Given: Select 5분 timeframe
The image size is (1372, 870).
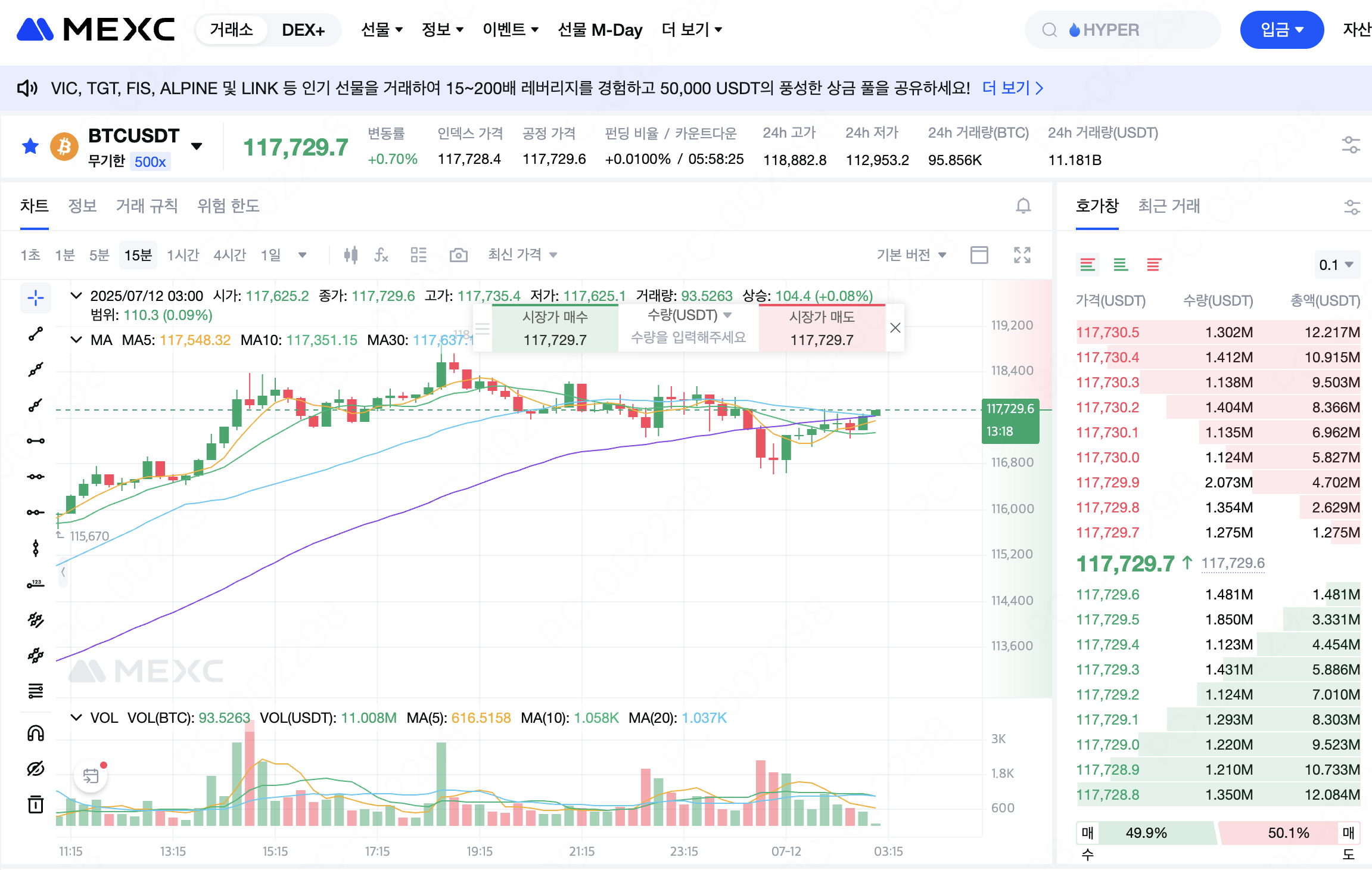Looking at the screenshot, I should [99, 255].
